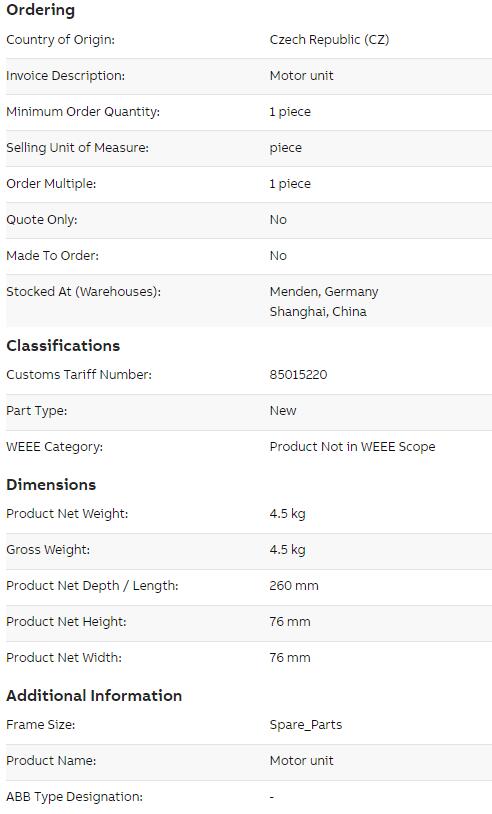Click the Dimensions section heading
The image size is (492, 814).
(51, 485)
